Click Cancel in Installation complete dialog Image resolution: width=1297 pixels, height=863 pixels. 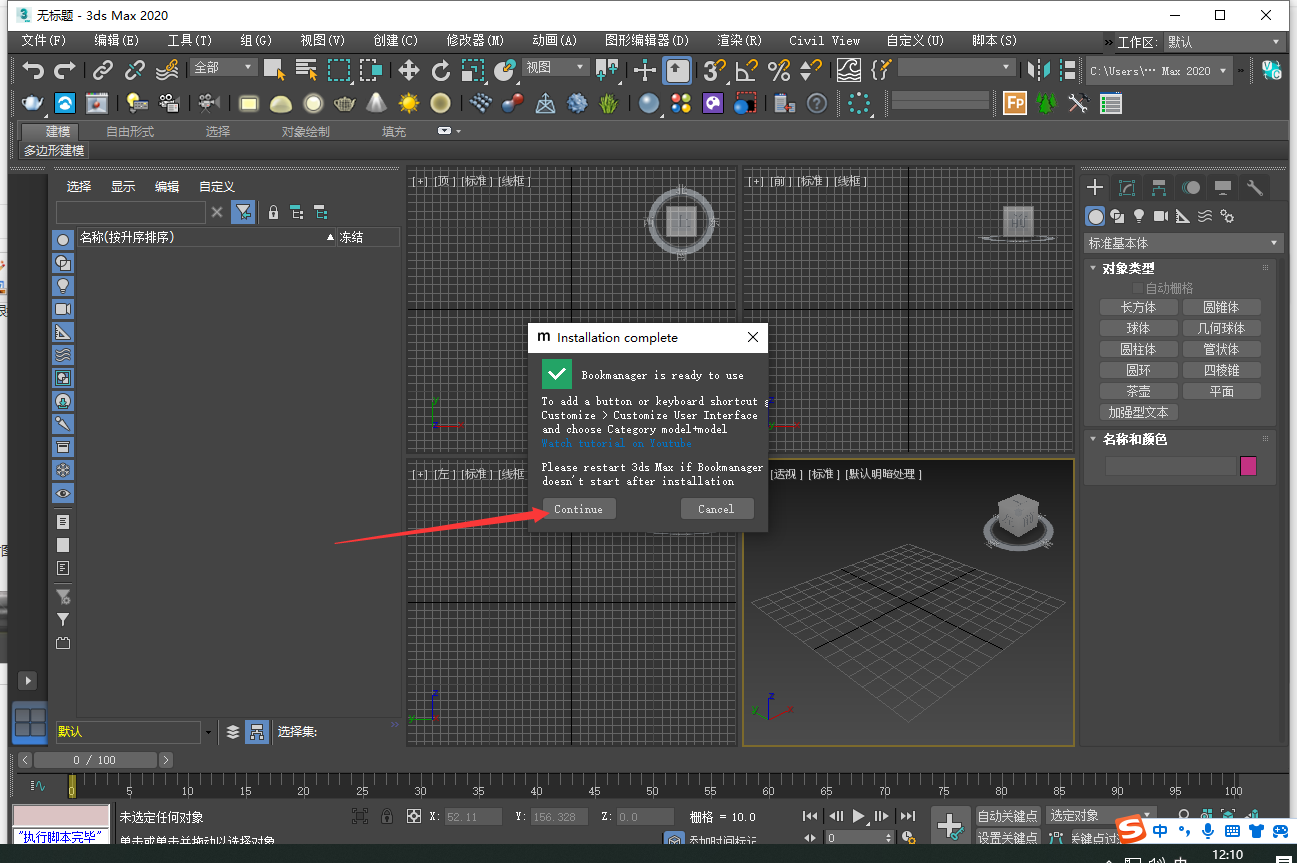coord(716,509)
